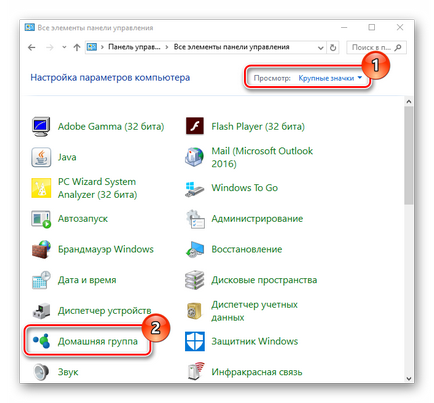Expand the recent locations chevron
The image size is (434, 403).
point(64,47)
